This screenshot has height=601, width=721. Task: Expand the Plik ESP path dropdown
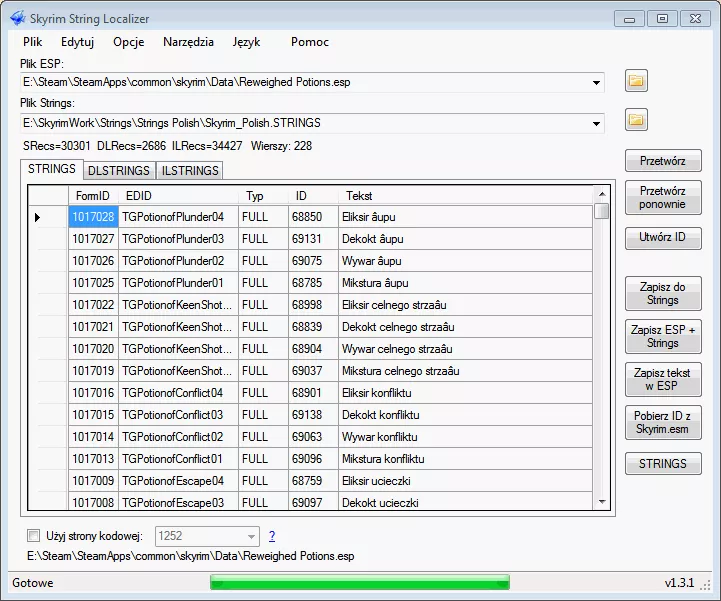pyautogui.click(x=597, y=82)
